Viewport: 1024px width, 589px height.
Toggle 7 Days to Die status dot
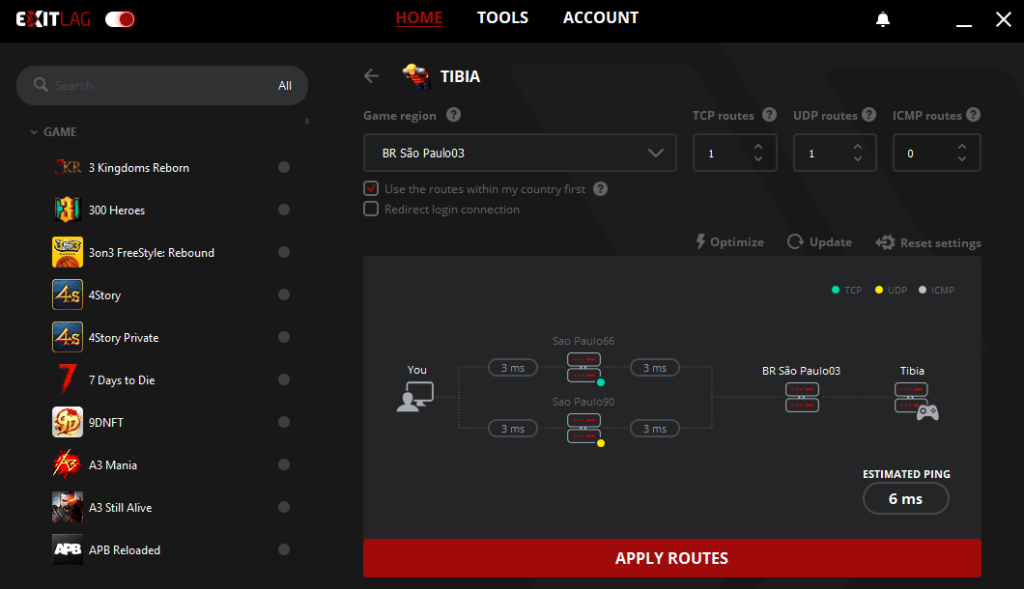pyautogui.click(x=283, y=379)
